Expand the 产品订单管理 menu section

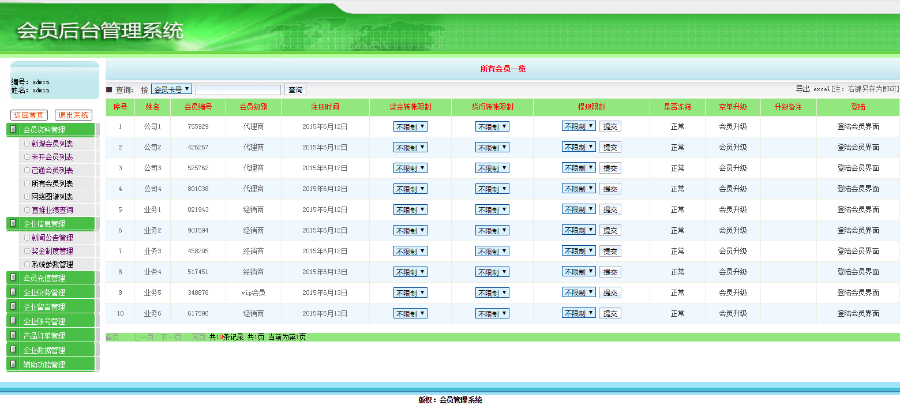point(51,335)
